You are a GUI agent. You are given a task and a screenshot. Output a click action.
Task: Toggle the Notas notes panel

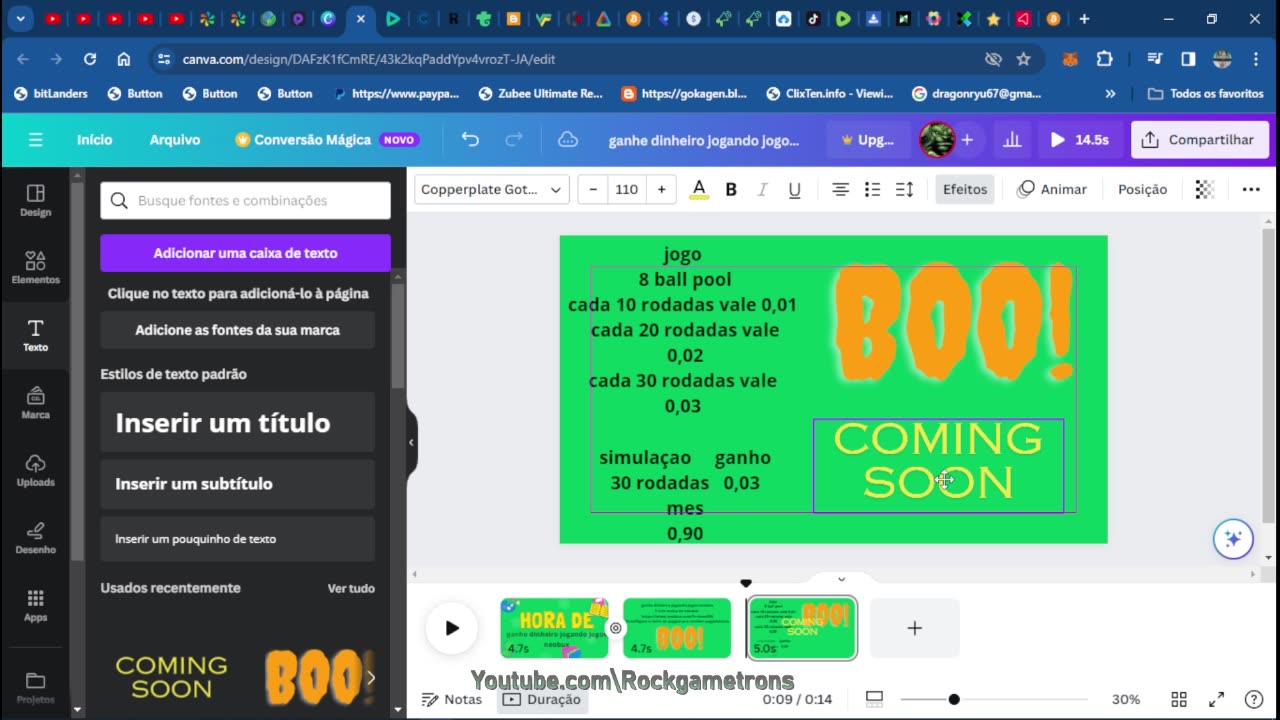pyautogui.click(x=452, y=699)
